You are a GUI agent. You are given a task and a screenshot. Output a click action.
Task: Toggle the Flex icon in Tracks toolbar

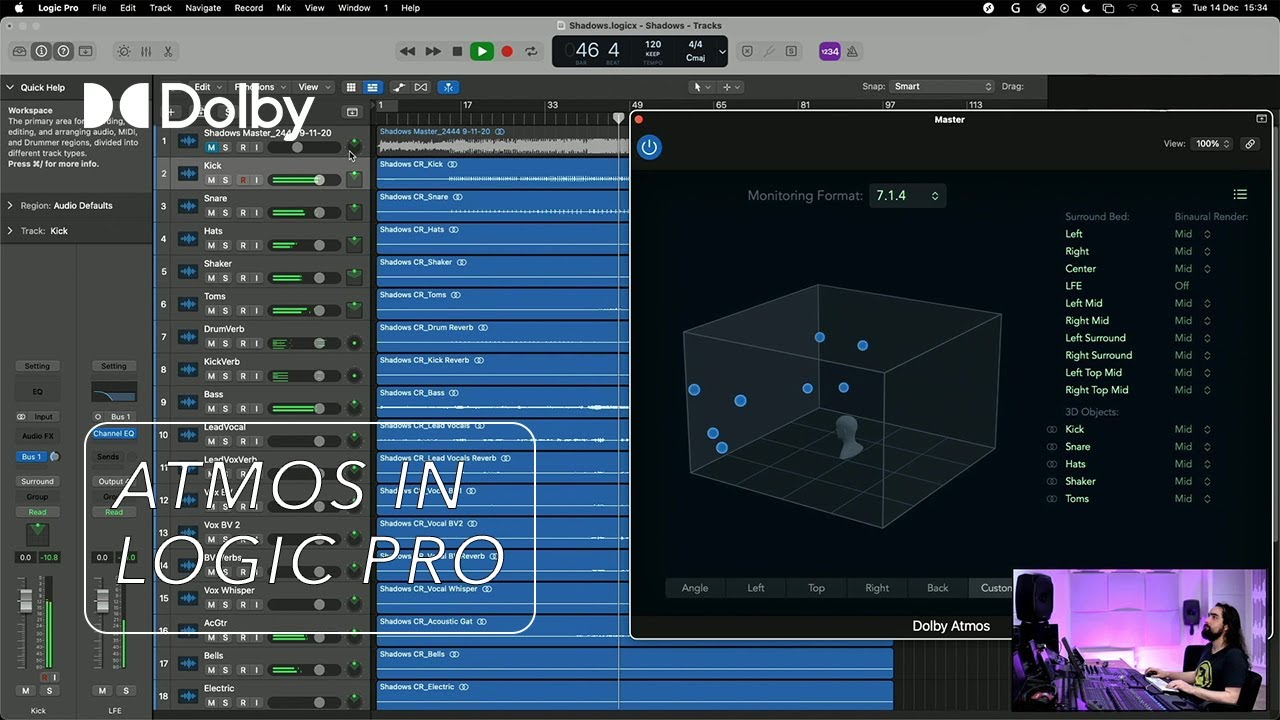pos(420,87)
